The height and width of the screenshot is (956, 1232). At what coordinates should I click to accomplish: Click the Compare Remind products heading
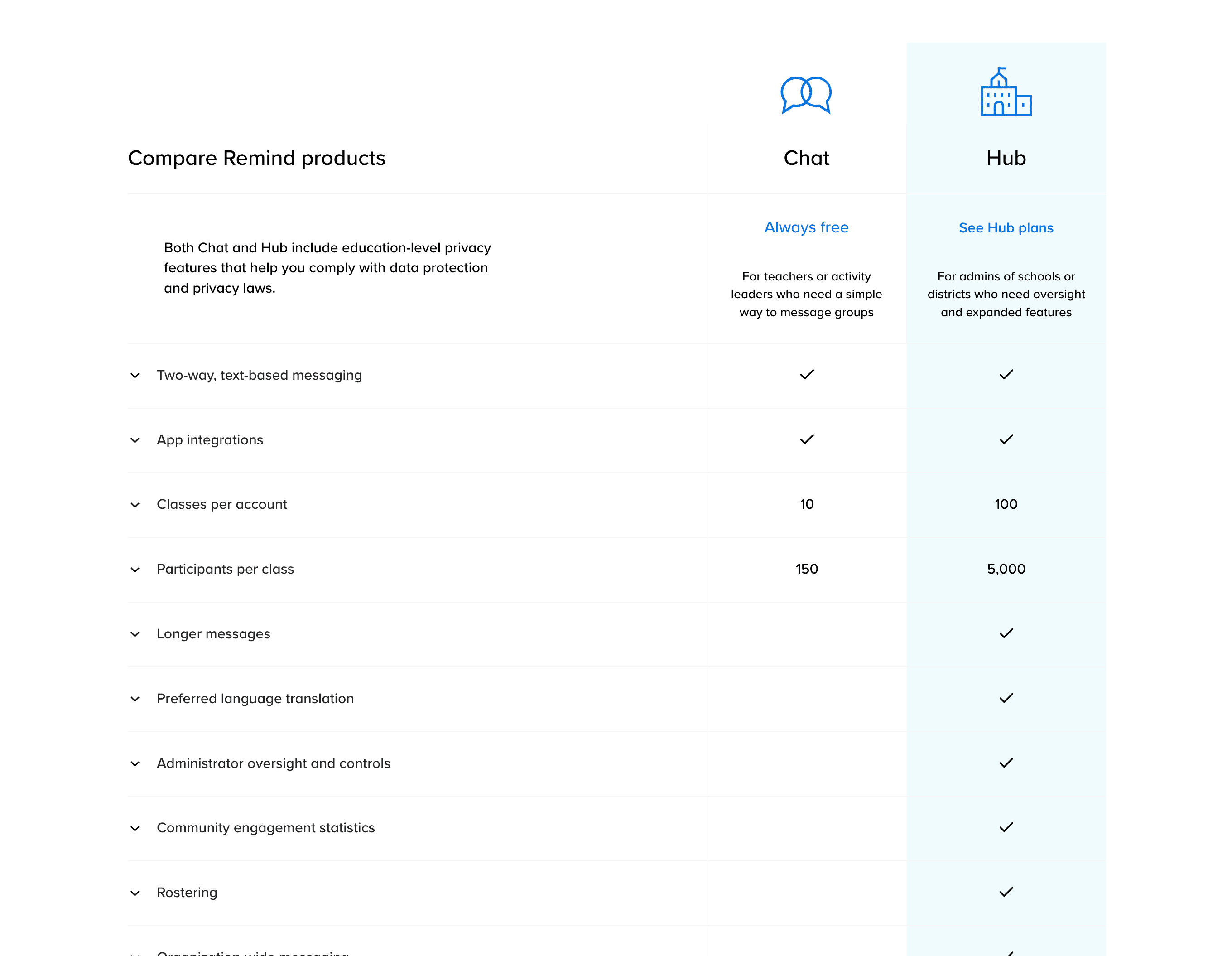(x=257, y=159)
